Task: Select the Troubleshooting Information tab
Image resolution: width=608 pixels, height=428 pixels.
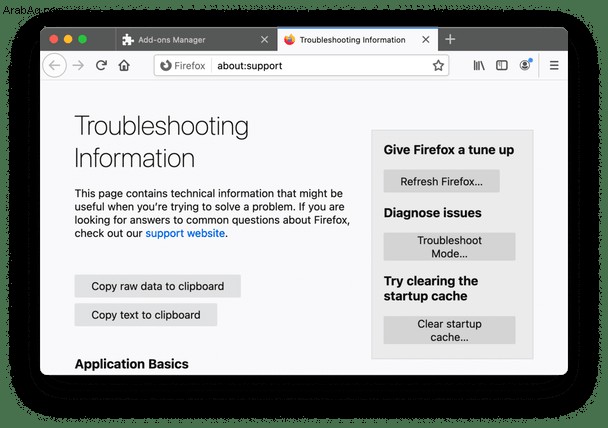Action: 358,39
